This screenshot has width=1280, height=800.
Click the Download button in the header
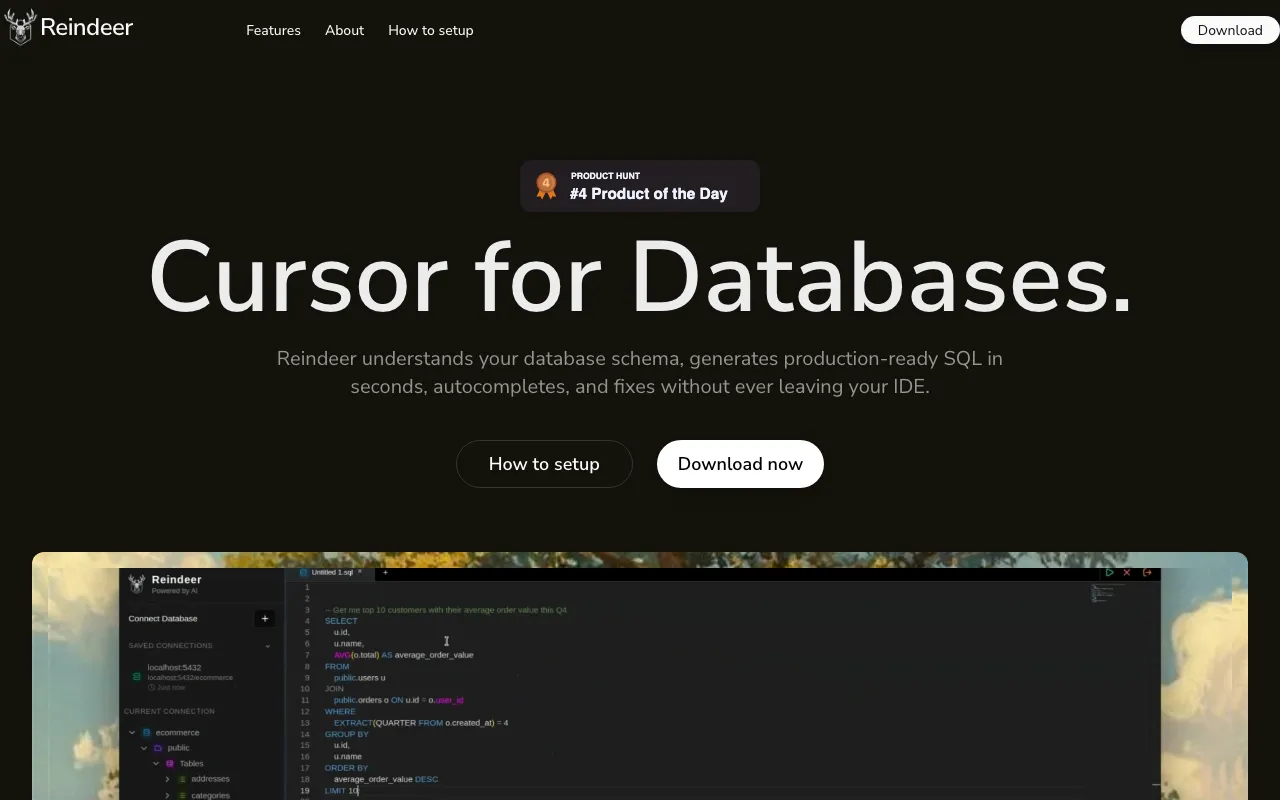(1230, 30)
